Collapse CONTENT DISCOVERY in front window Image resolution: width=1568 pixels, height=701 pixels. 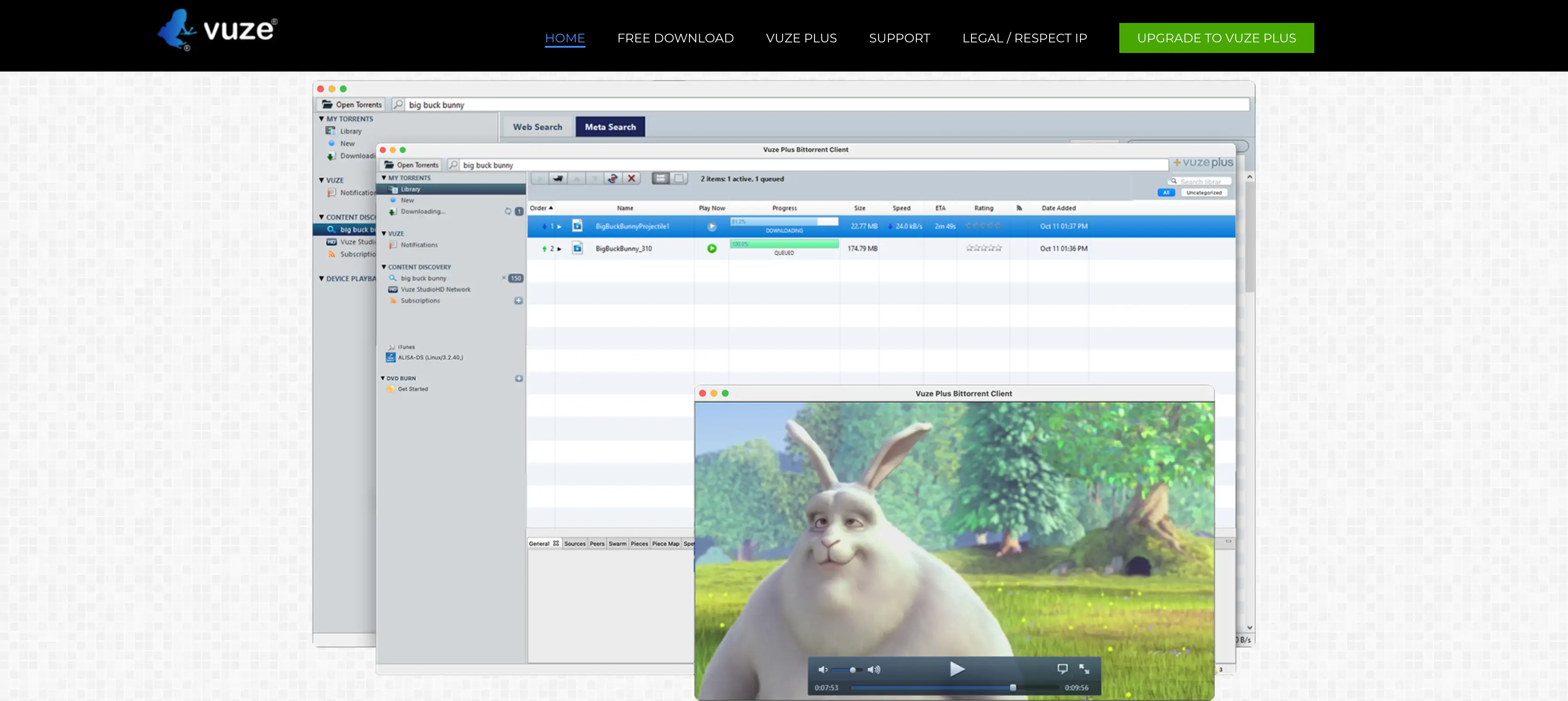click(x=383, y=267)
